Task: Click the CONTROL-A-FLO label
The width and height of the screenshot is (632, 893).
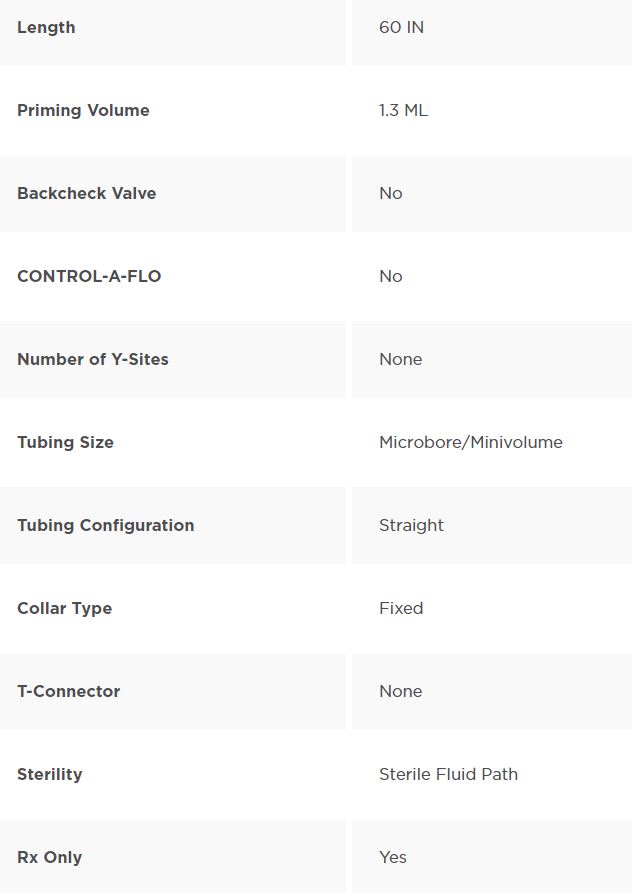Action: (x=89, y=276)
